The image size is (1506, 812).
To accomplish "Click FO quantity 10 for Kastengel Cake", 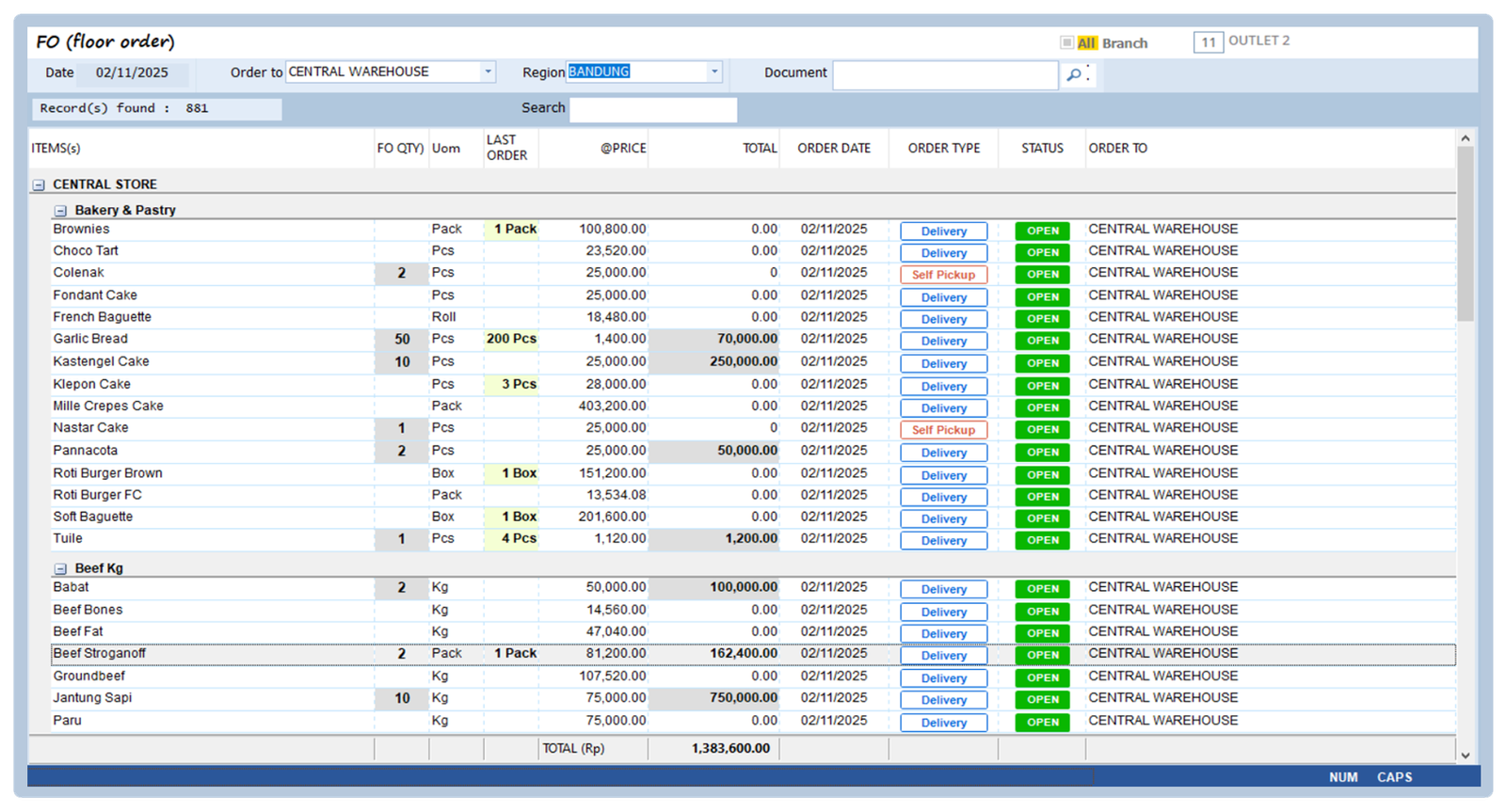I will [x=402, y=361].
